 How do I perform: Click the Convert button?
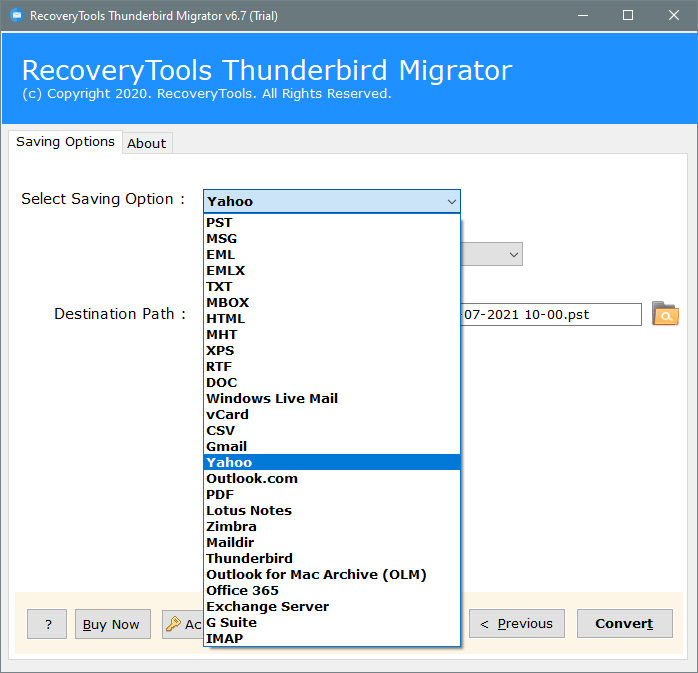click(x=625, y=624)
